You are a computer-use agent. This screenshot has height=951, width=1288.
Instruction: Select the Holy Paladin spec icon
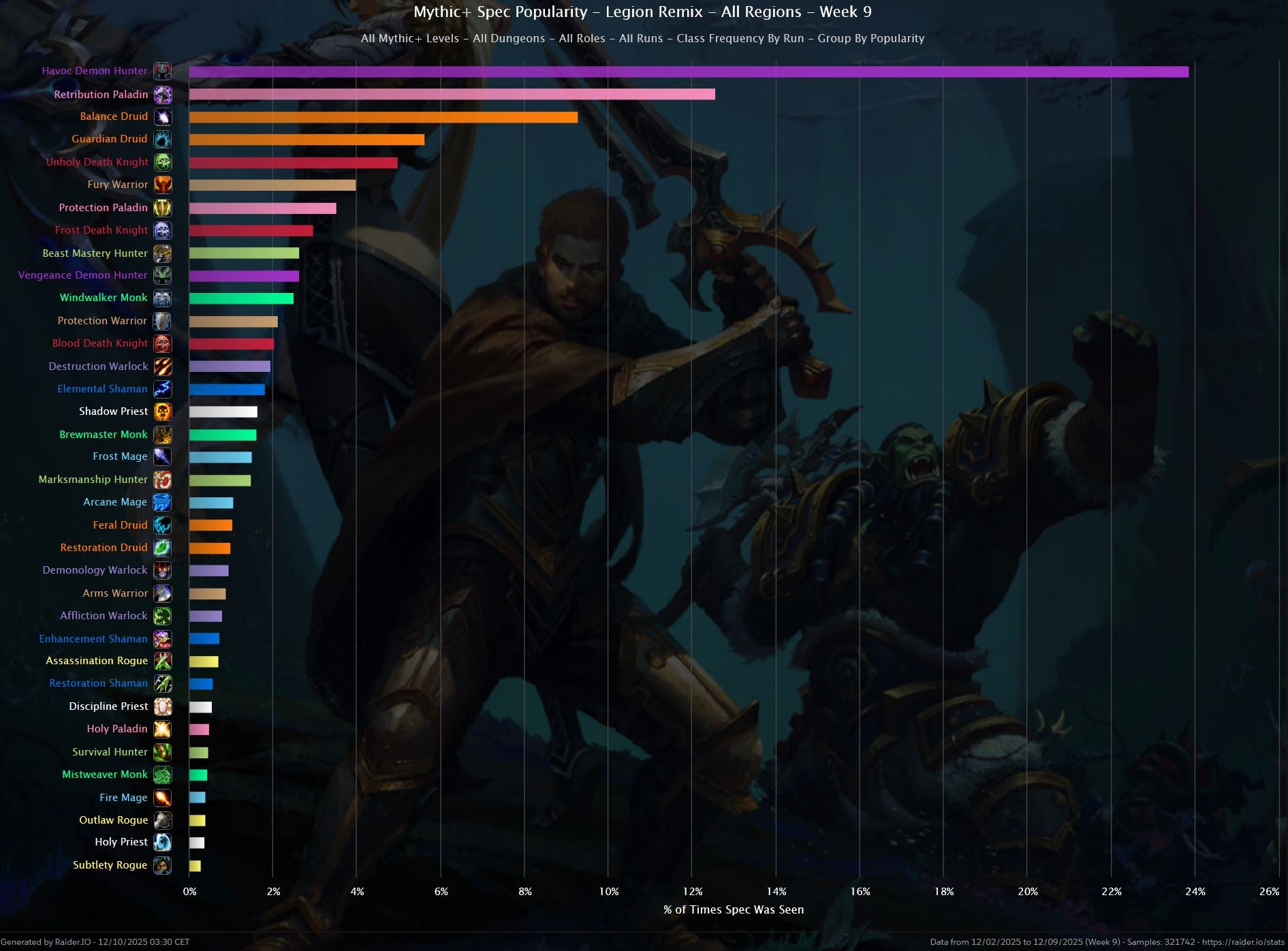click(162, 729)
